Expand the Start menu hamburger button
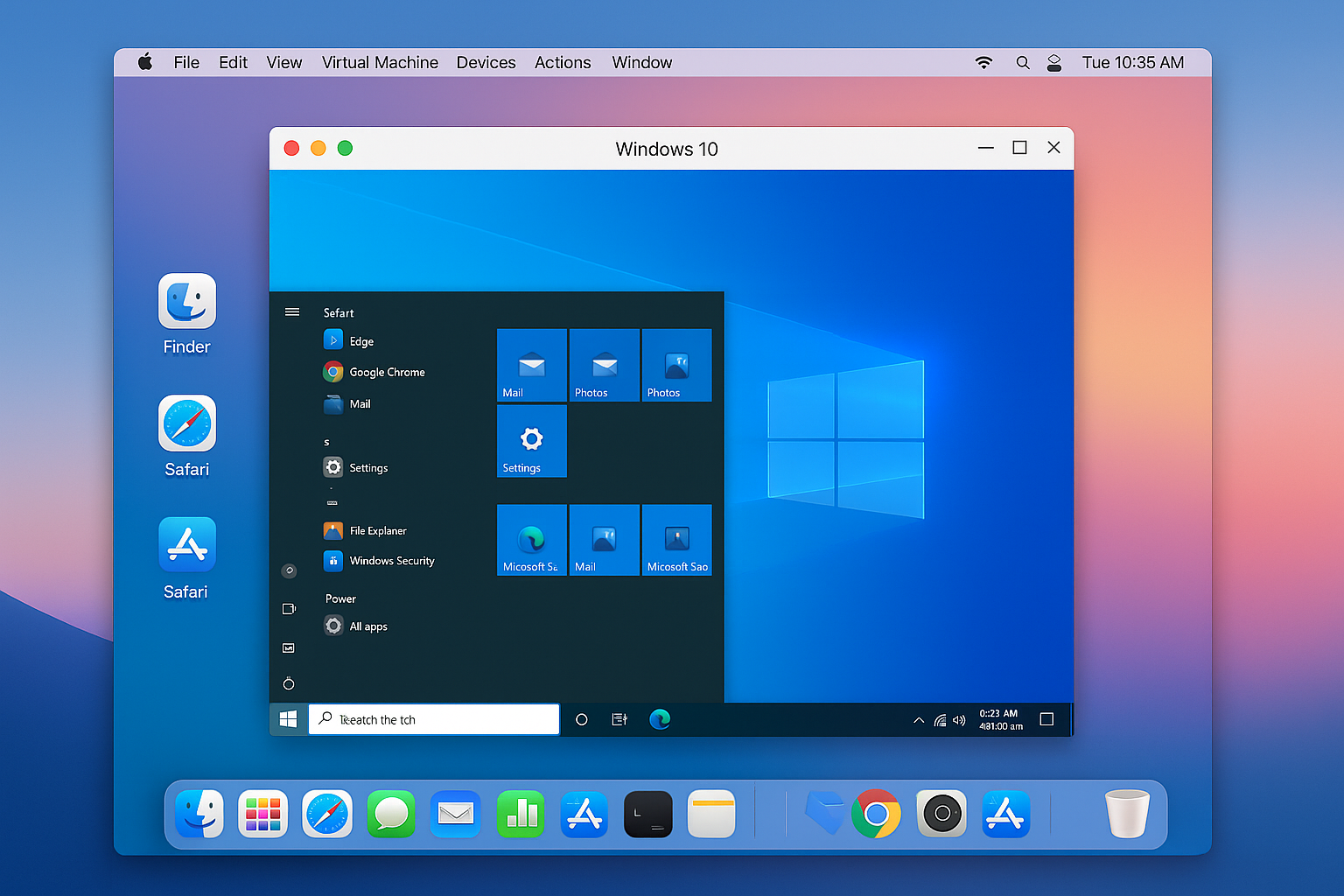 (x=292, y=312)
